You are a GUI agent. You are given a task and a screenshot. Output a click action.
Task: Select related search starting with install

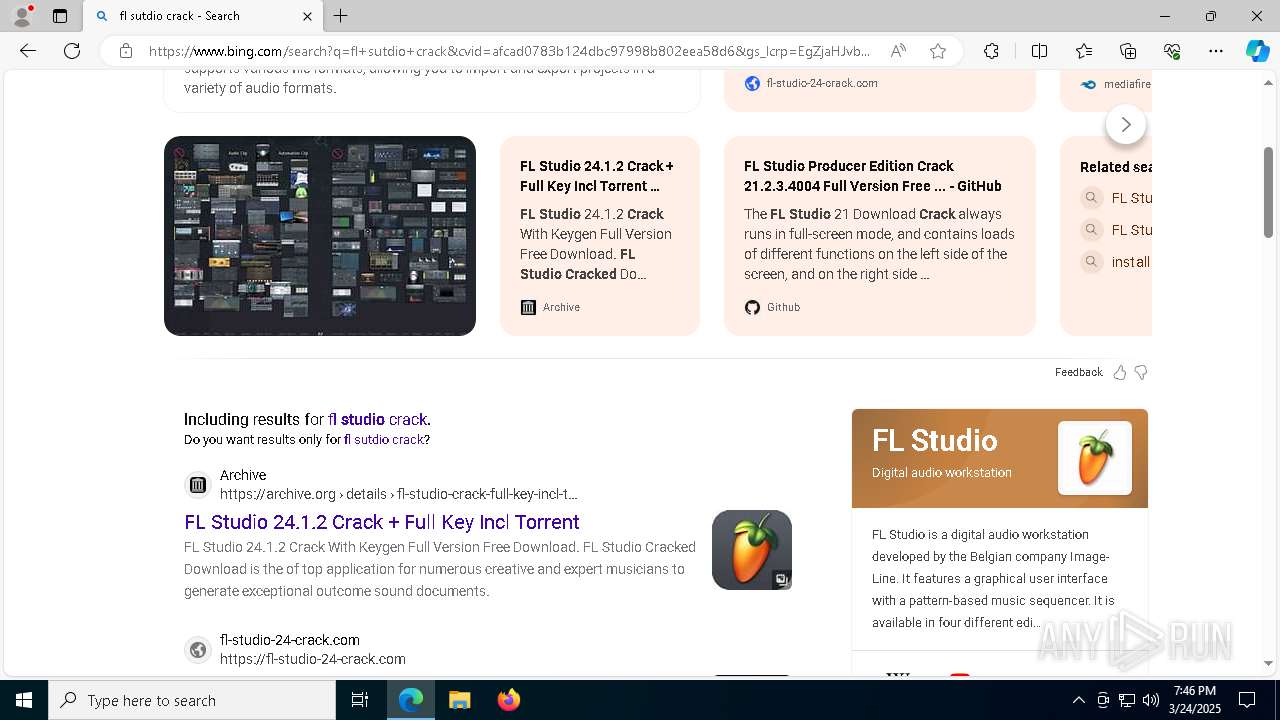click(x=1117, y=262)
